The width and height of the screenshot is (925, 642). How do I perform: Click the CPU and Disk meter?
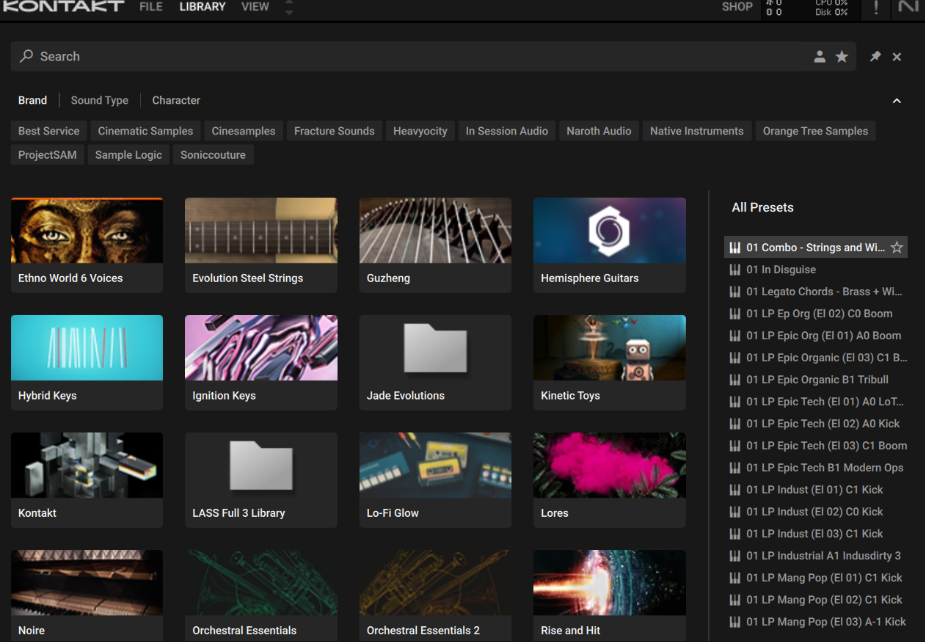point(831,7)
